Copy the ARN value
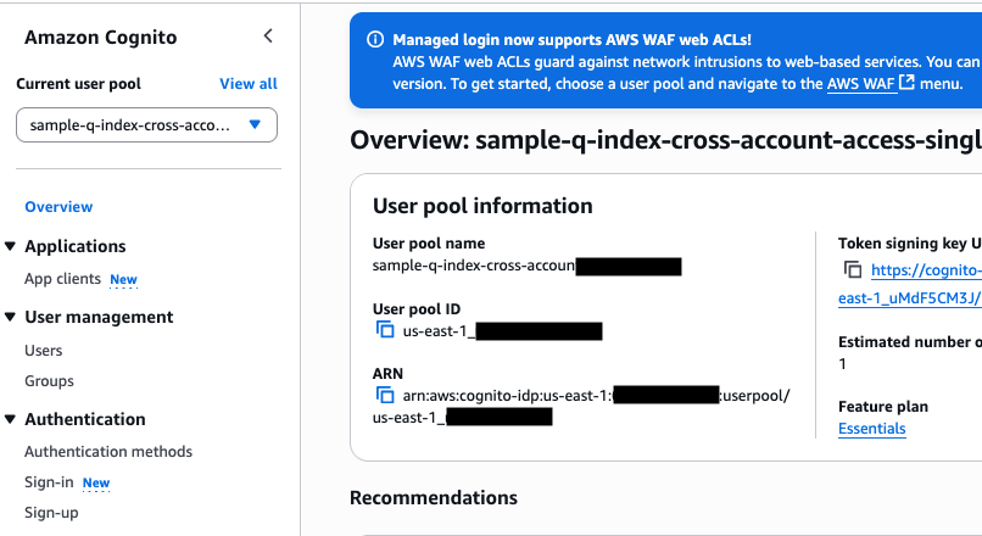Image resolution: width=982 pixels, height=536 pixels. (x=385, y=395)
